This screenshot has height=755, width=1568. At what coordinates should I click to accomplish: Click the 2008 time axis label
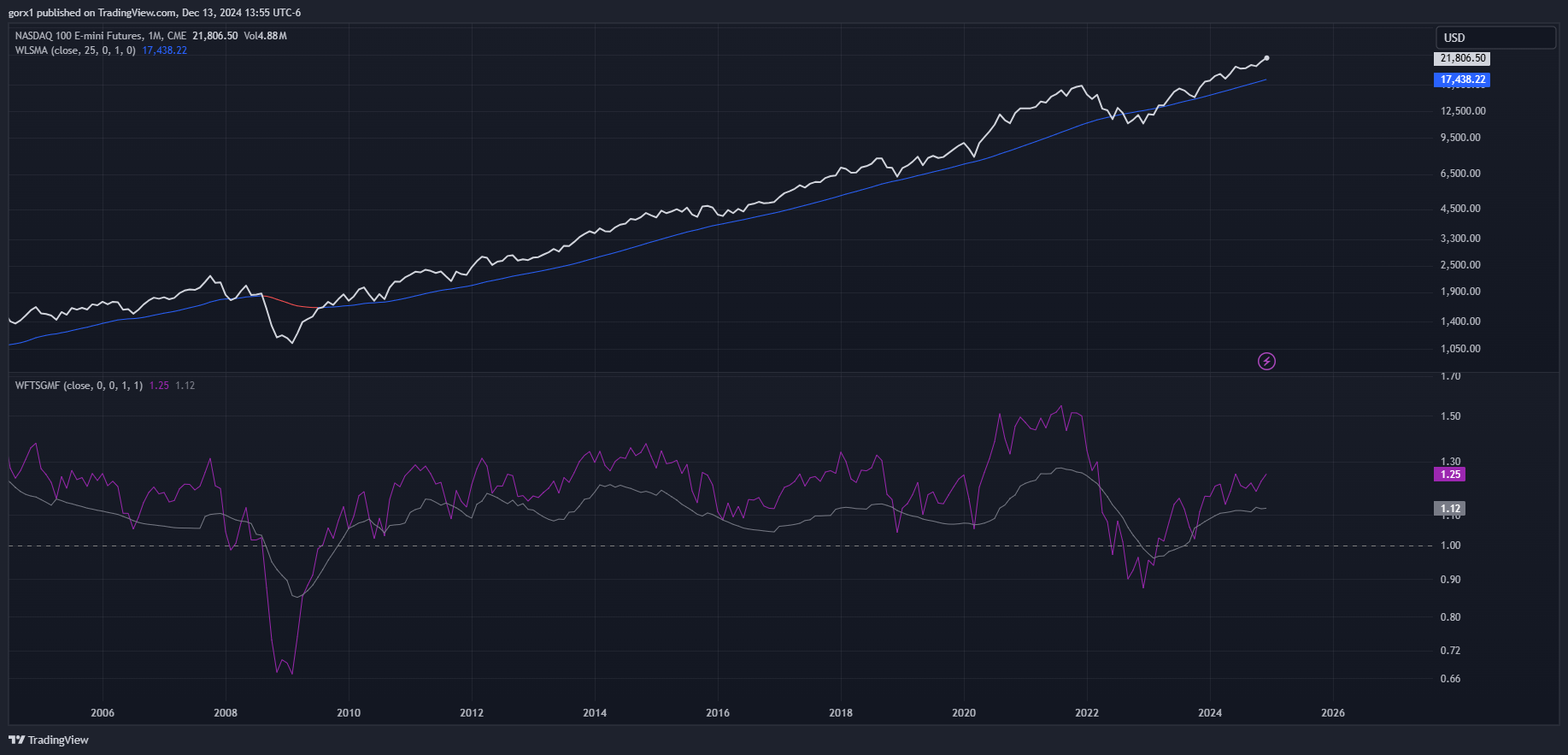click(226, 713)
